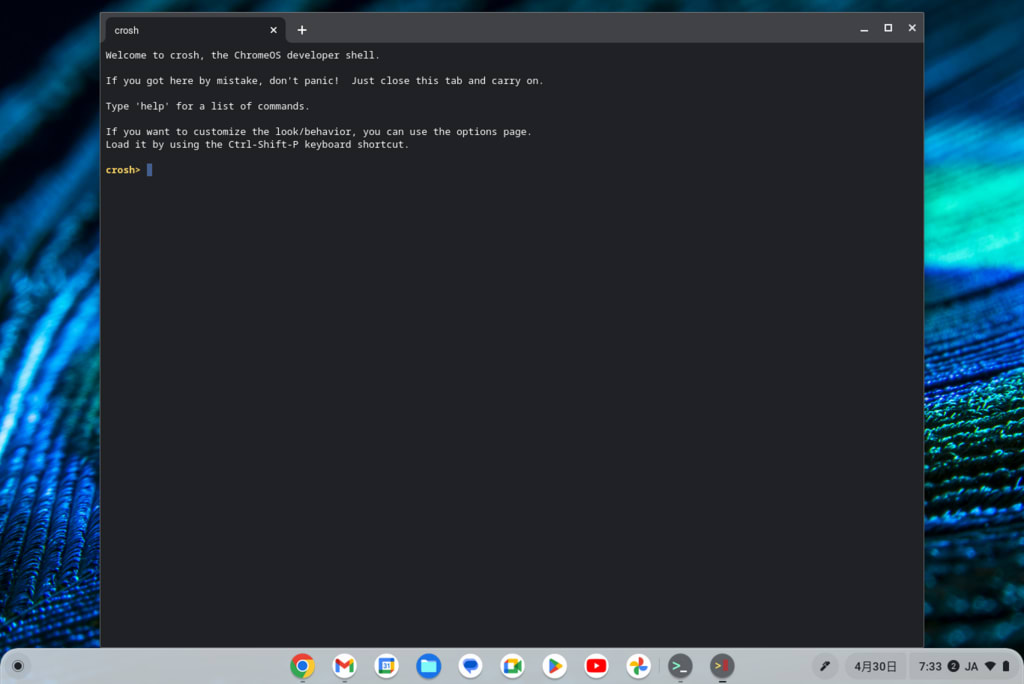Screen dimensions: 1024x684
Task: Open Google Meet from the shelf
Action: point(513,666)
